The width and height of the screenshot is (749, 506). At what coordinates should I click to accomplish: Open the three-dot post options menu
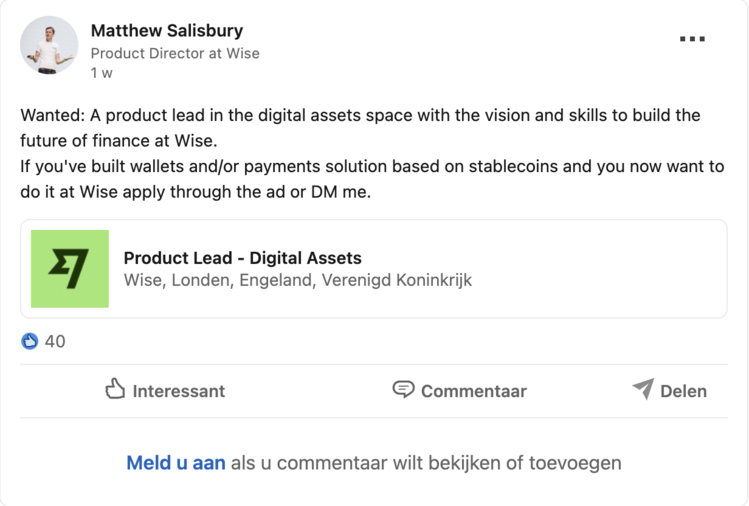pyautogui.click(x=692, y=39)
